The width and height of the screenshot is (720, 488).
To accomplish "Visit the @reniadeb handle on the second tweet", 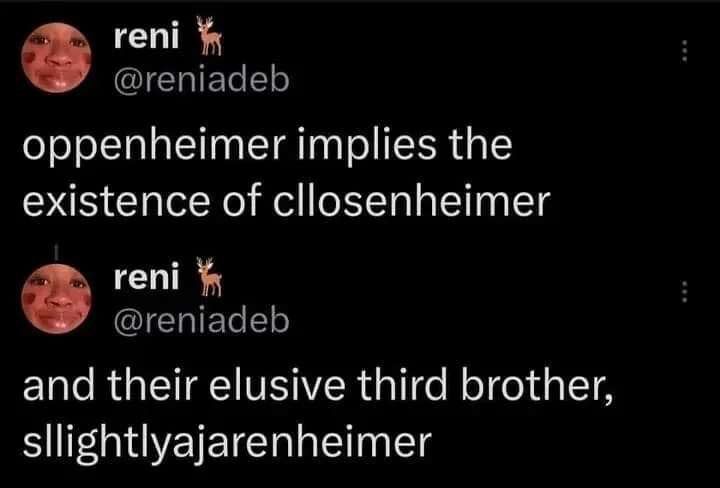I will [201, 320].
